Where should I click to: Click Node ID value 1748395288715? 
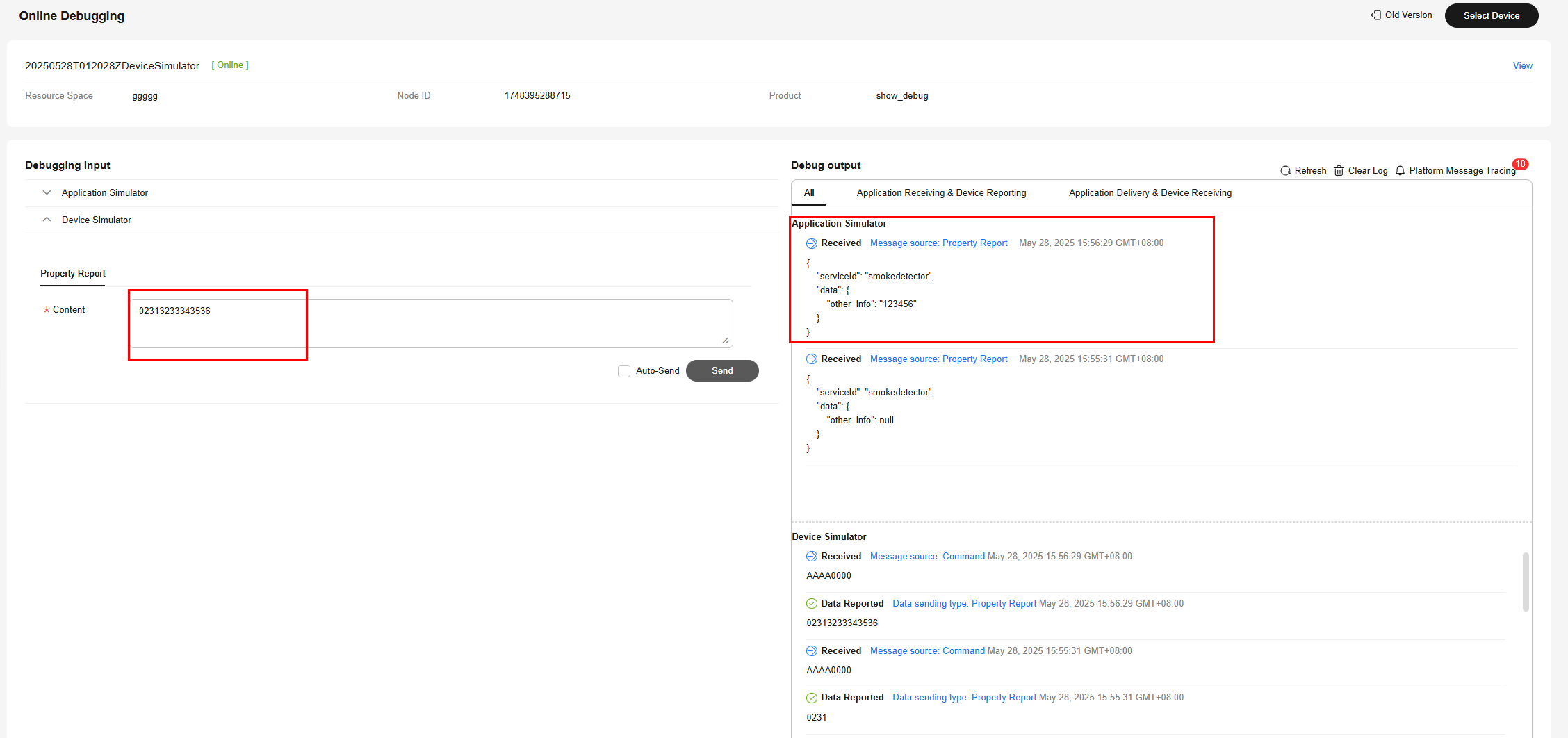537,96
